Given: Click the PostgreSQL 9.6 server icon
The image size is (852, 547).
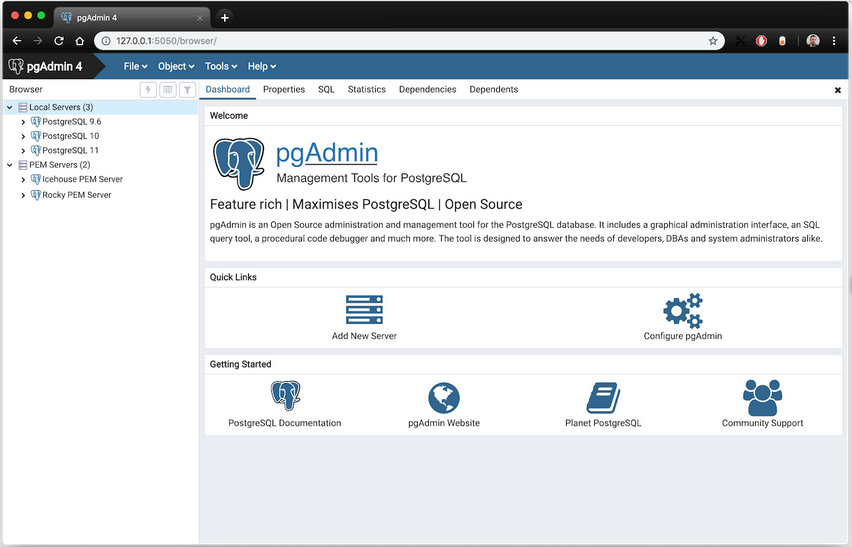Looking at the screenshot, I should click(x=36, y=122).
